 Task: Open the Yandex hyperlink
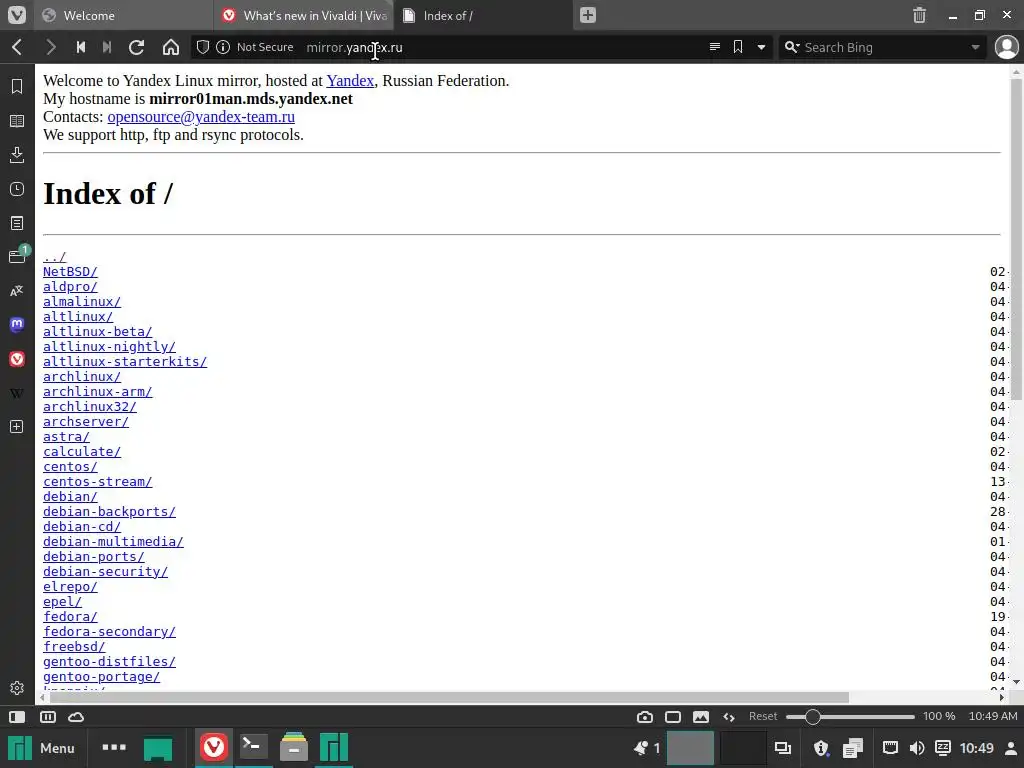coord(350,80)
